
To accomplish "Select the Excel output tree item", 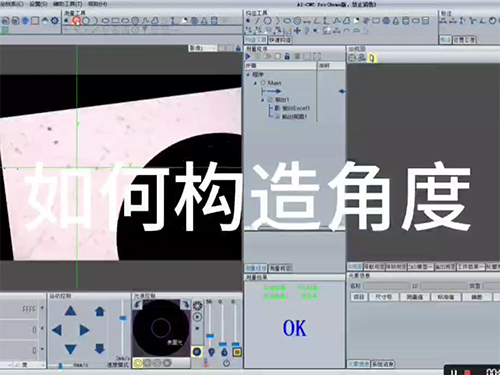I will point(292,108).
